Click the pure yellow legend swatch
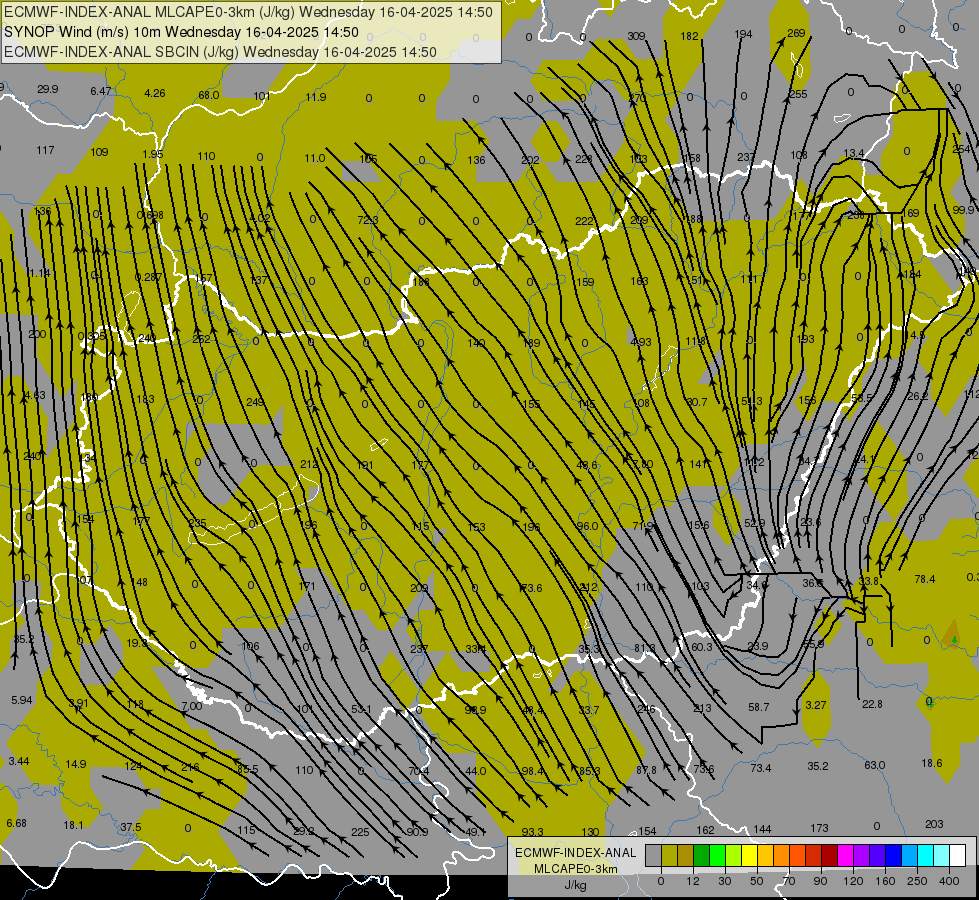This screenshot has width=979, height=900. tap(750, 855)
